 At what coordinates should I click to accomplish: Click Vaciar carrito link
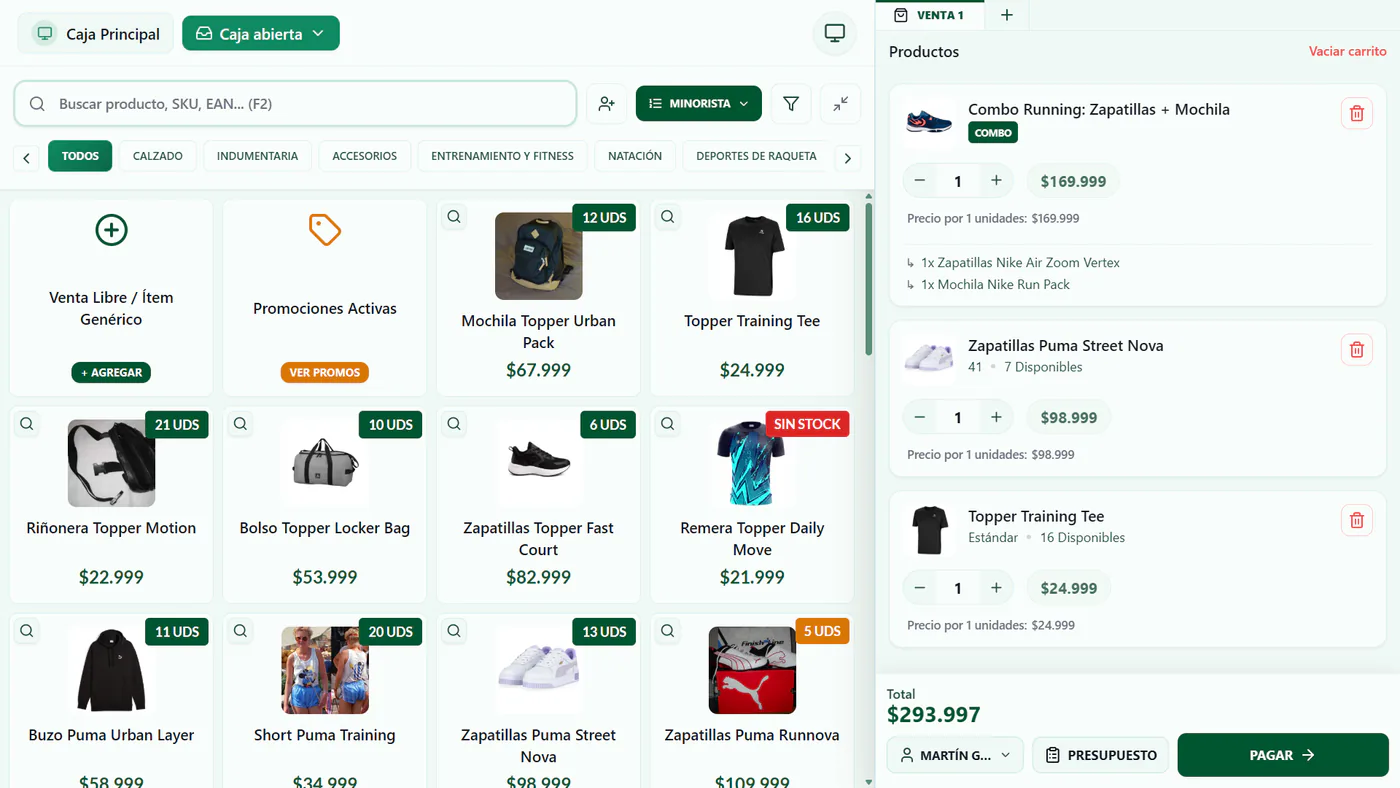click(1347, 51)
